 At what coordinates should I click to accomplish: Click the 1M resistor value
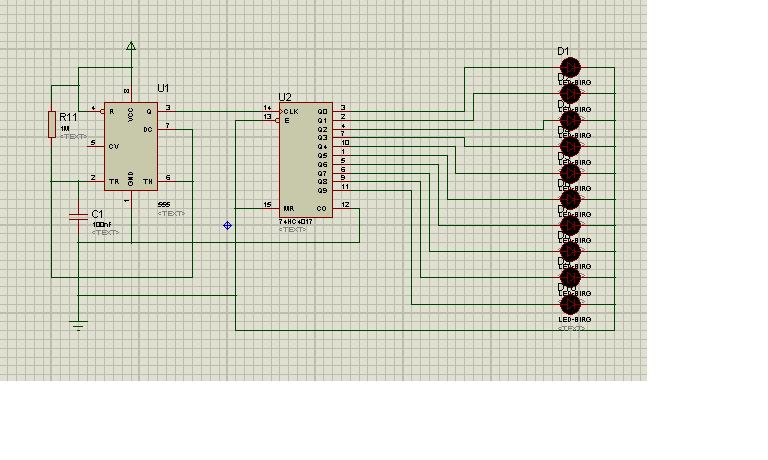(x=65, y=128)
